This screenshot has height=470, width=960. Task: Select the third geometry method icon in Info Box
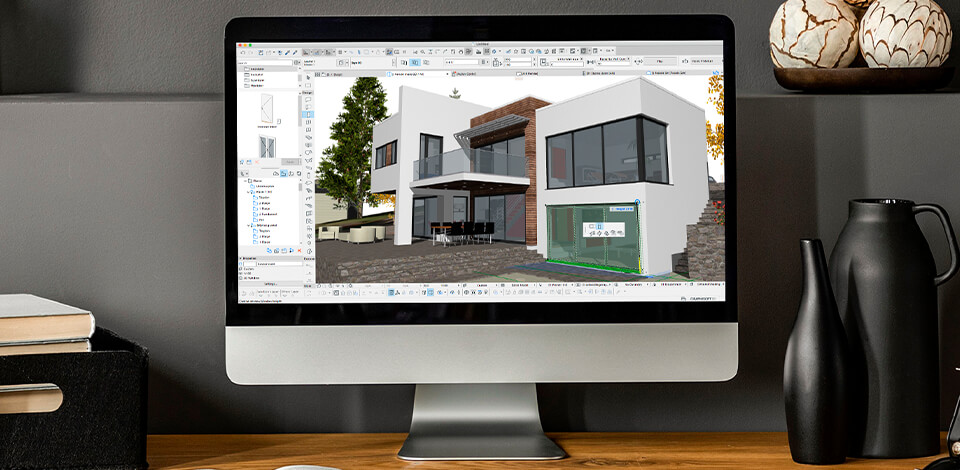[x=426, y=62]
